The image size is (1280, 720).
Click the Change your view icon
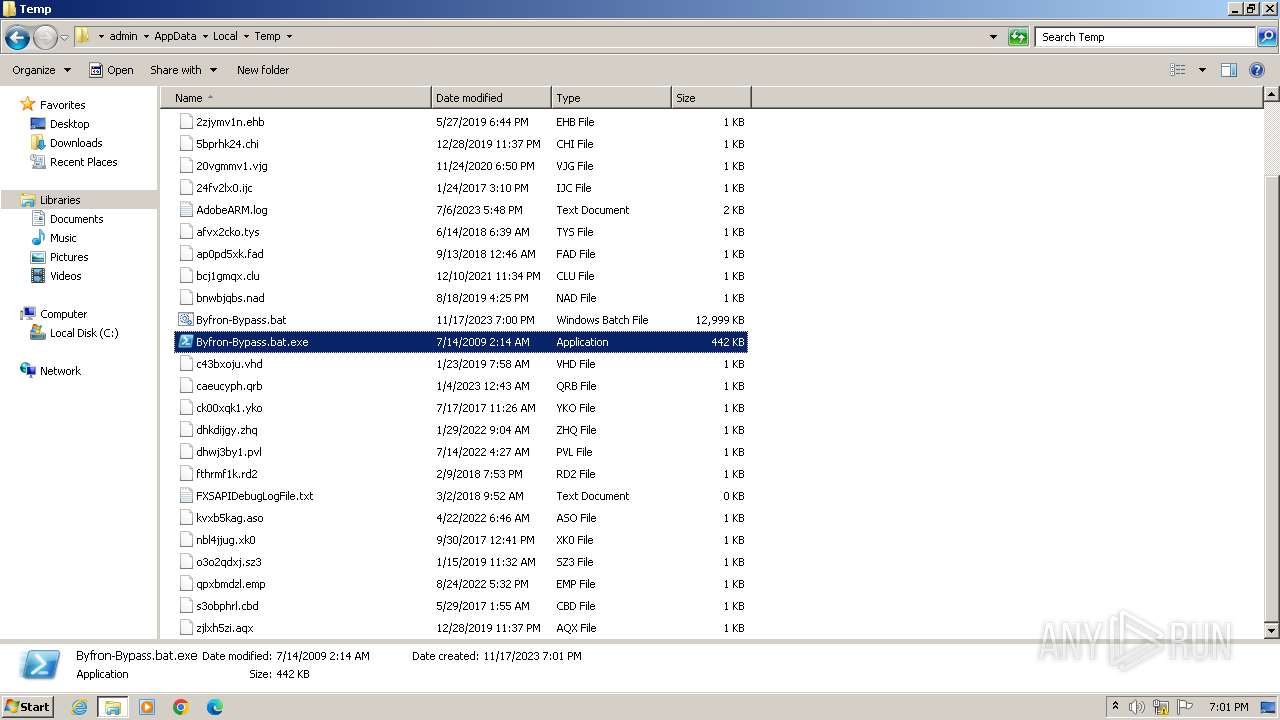click(x=1178, y=70)
